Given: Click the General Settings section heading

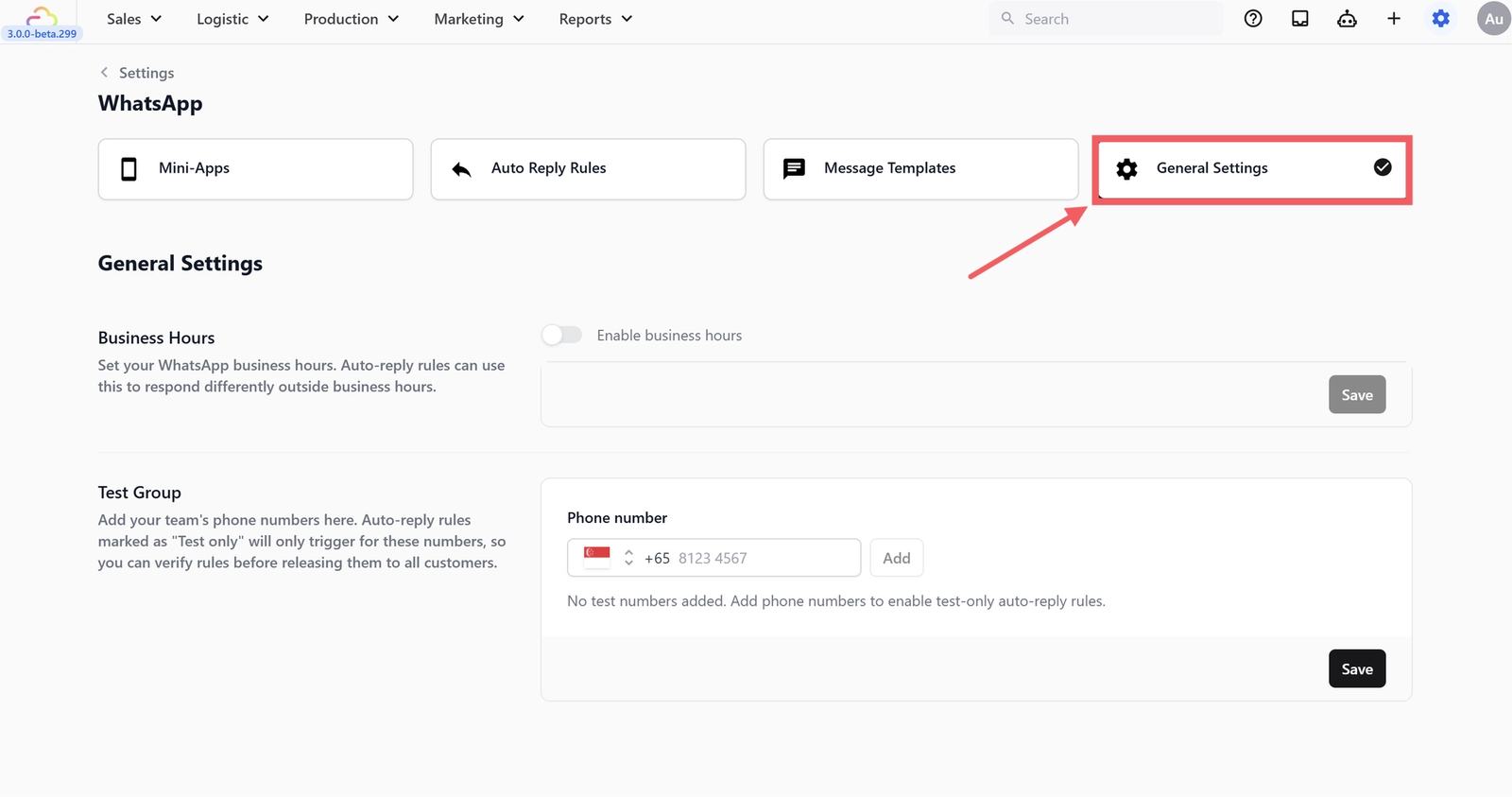Looking at the screenshot, I should point(180,263).
